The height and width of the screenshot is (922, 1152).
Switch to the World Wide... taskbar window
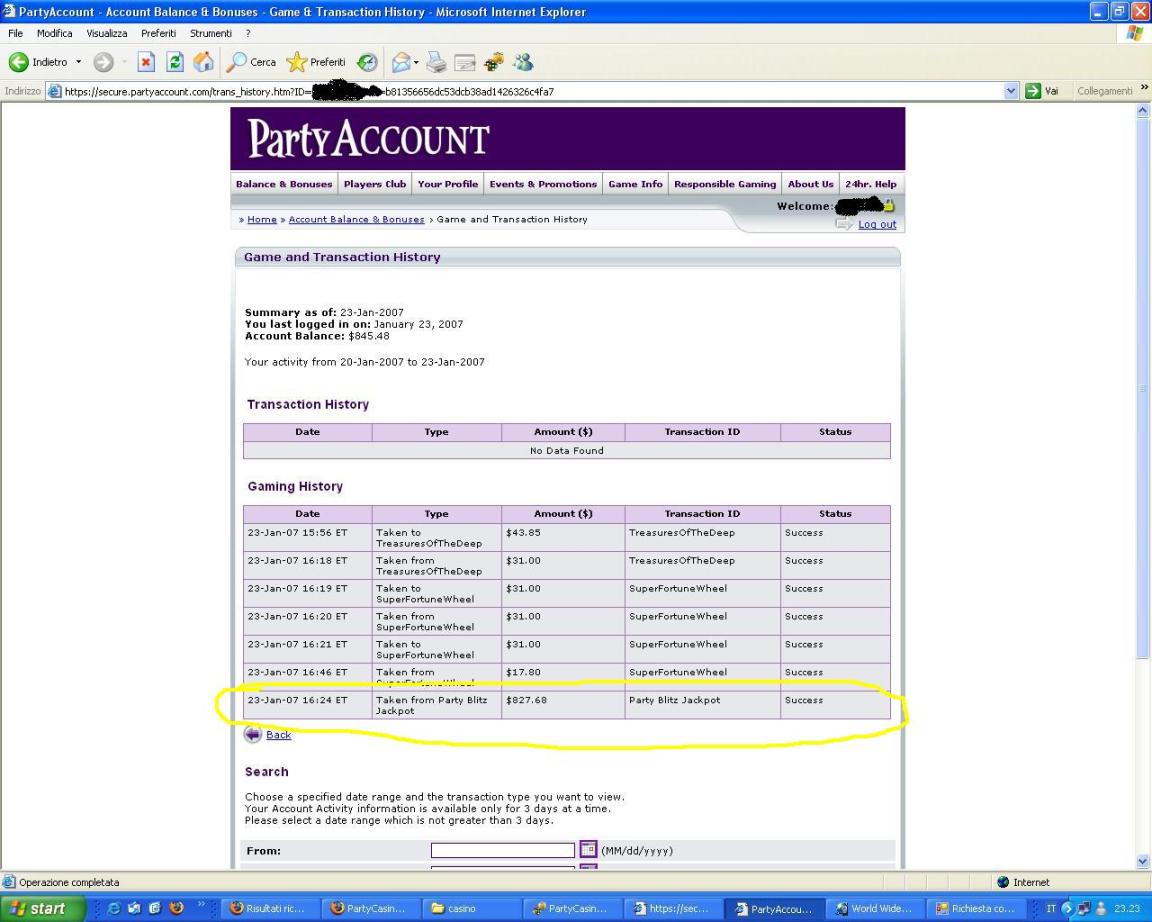point(874,908)
